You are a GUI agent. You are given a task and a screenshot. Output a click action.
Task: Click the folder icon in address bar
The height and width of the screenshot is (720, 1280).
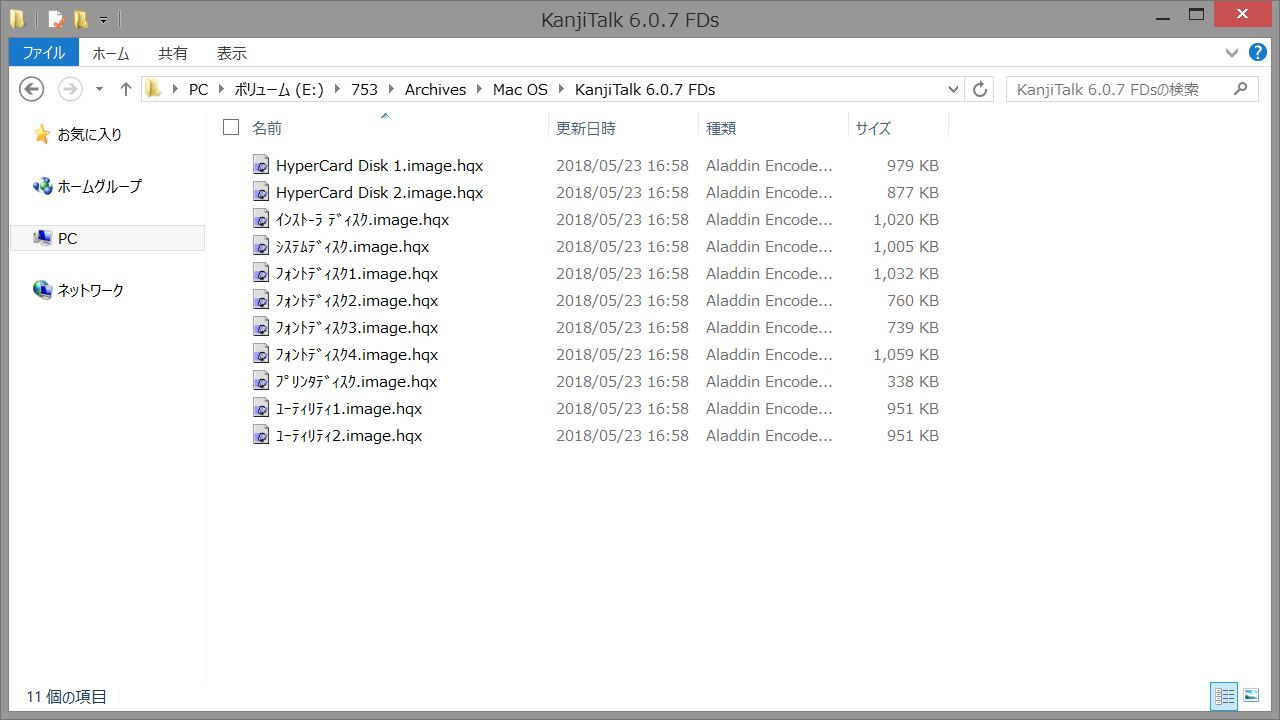click(x=153, y=89)
